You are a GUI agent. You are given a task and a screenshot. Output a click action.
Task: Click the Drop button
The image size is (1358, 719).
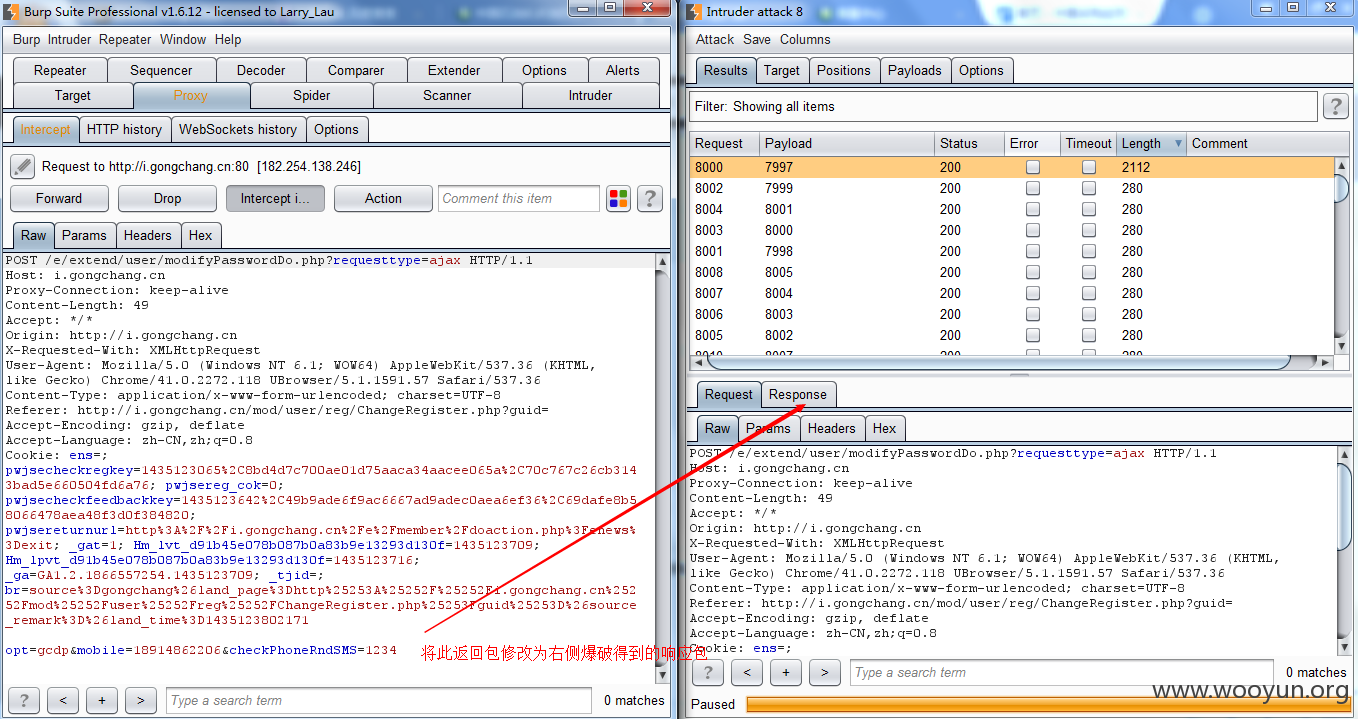coord(167,198)
